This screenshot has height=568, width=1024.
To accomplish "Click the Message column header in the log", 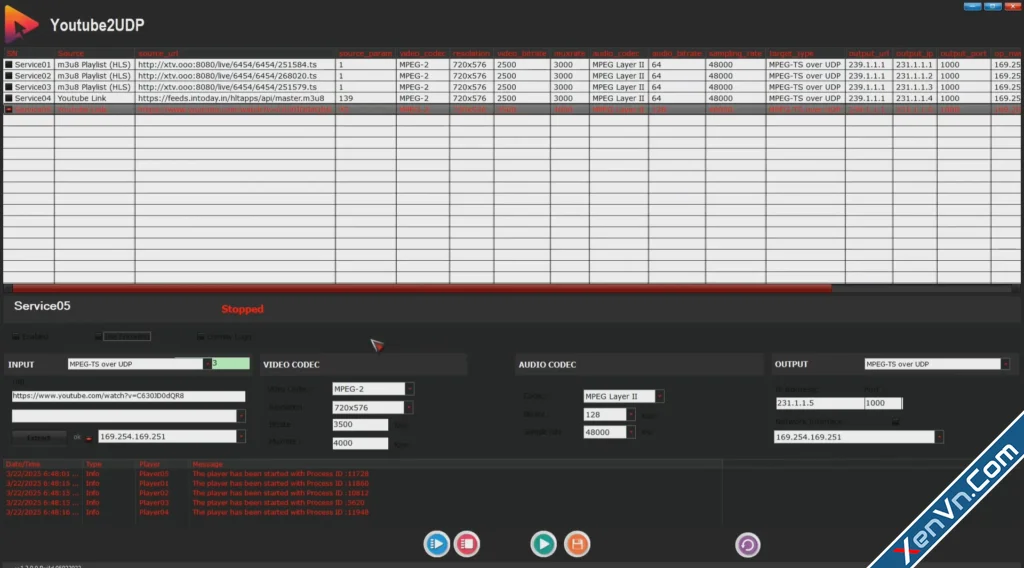I will (x=208, y=464).
